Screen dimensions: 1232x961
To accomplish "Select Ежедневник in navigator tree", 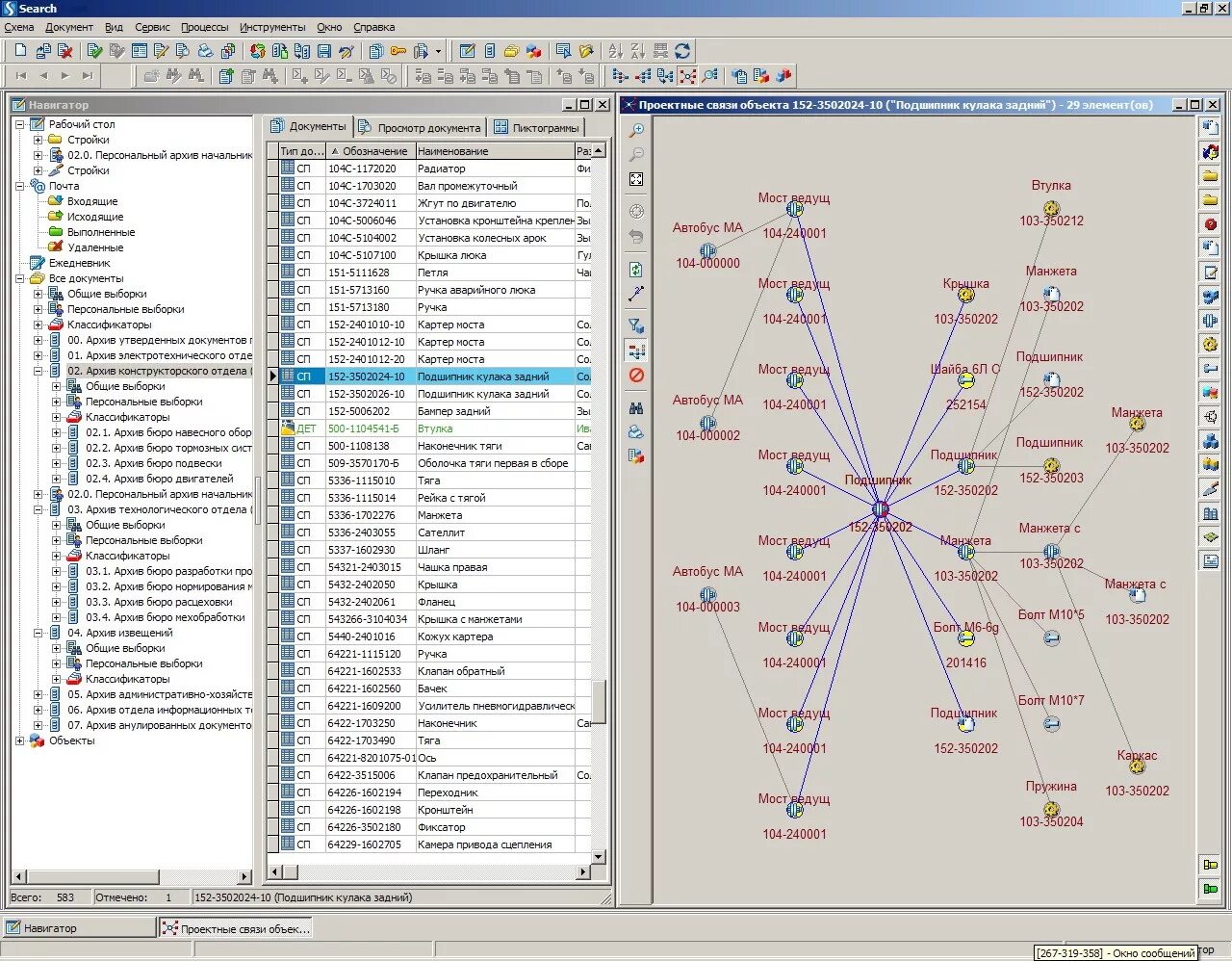I will click(x=80, y=263).
